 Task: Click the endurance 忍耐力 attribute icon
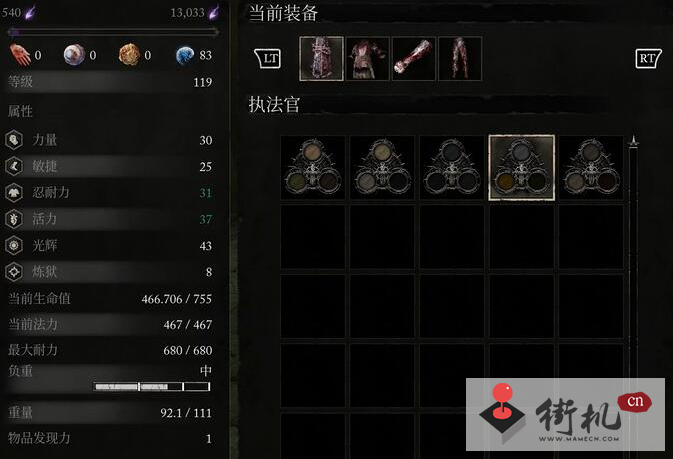14,192
